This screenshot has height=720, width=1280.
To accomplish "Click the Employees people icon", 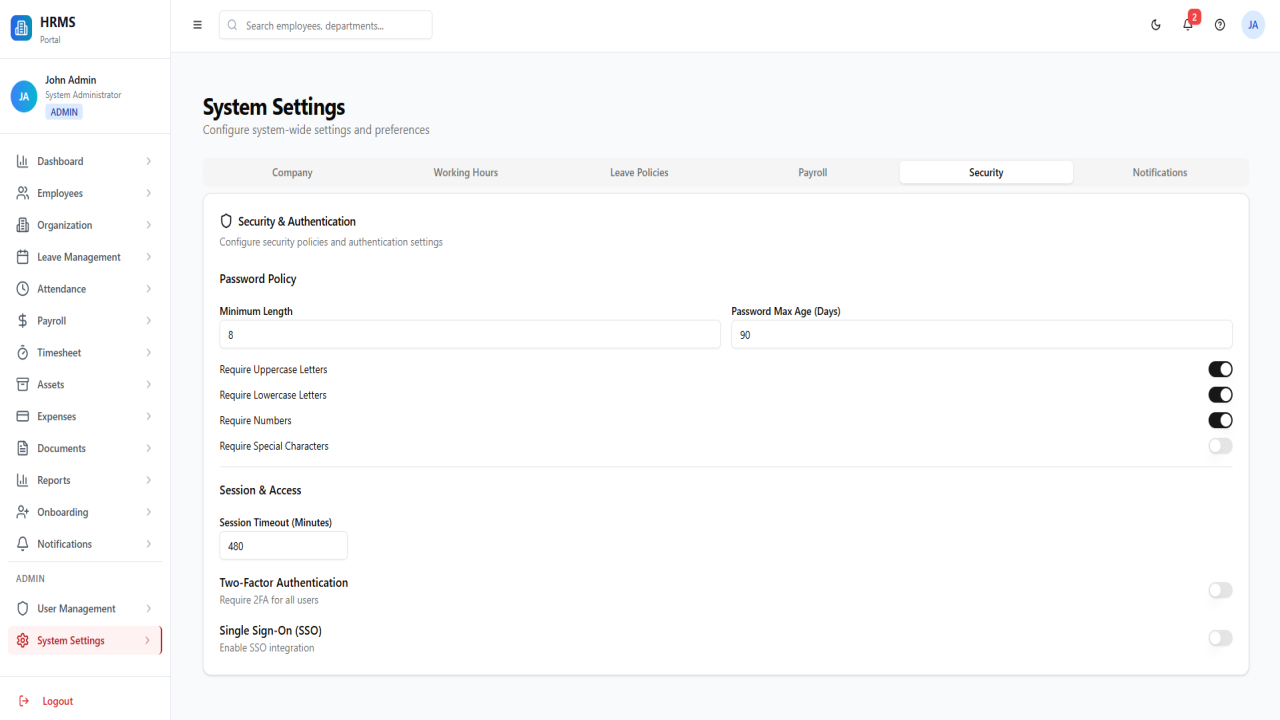I will tap(23, 193).
